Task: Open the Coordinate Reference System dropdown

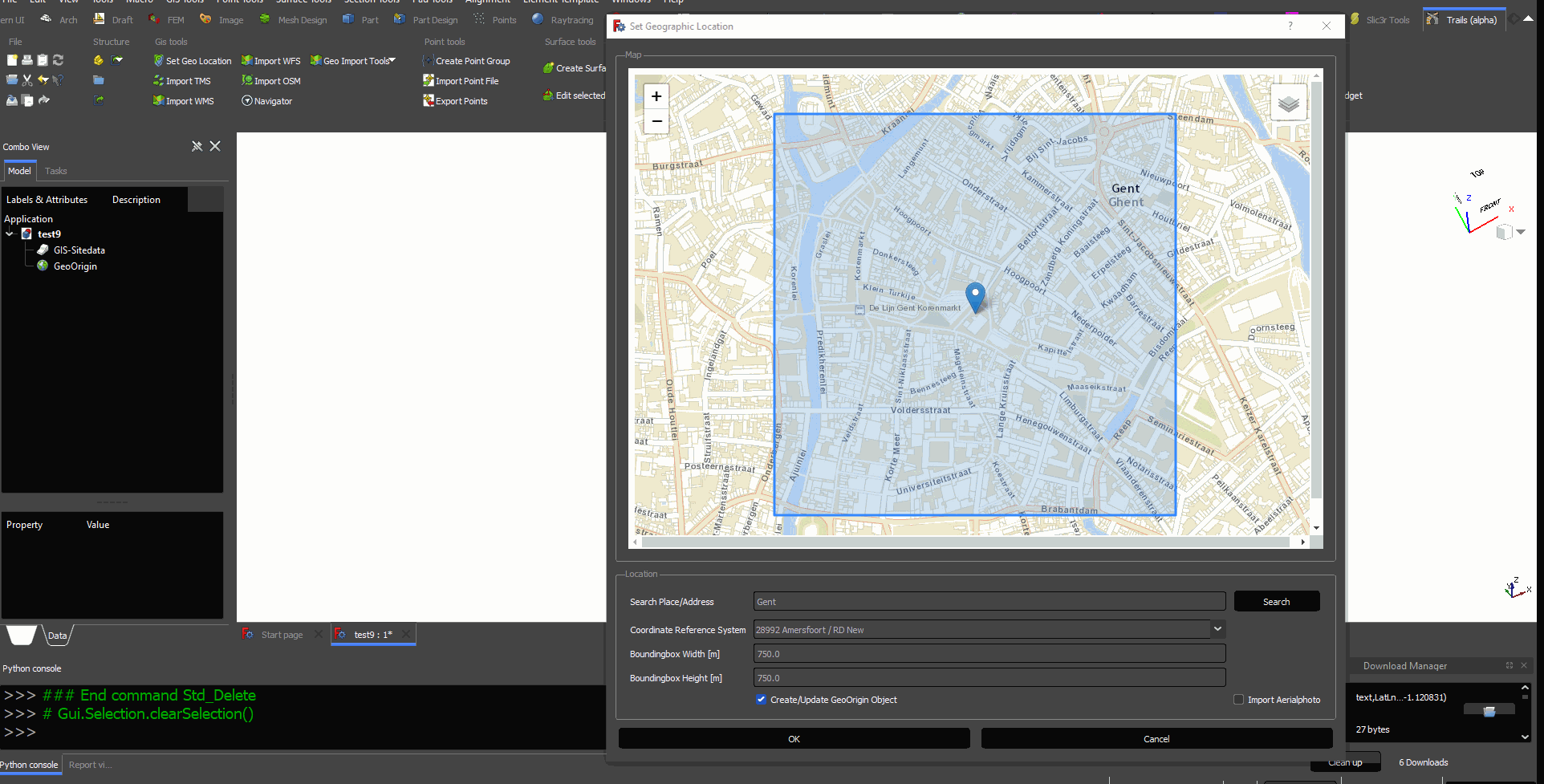Action: 1217,629
